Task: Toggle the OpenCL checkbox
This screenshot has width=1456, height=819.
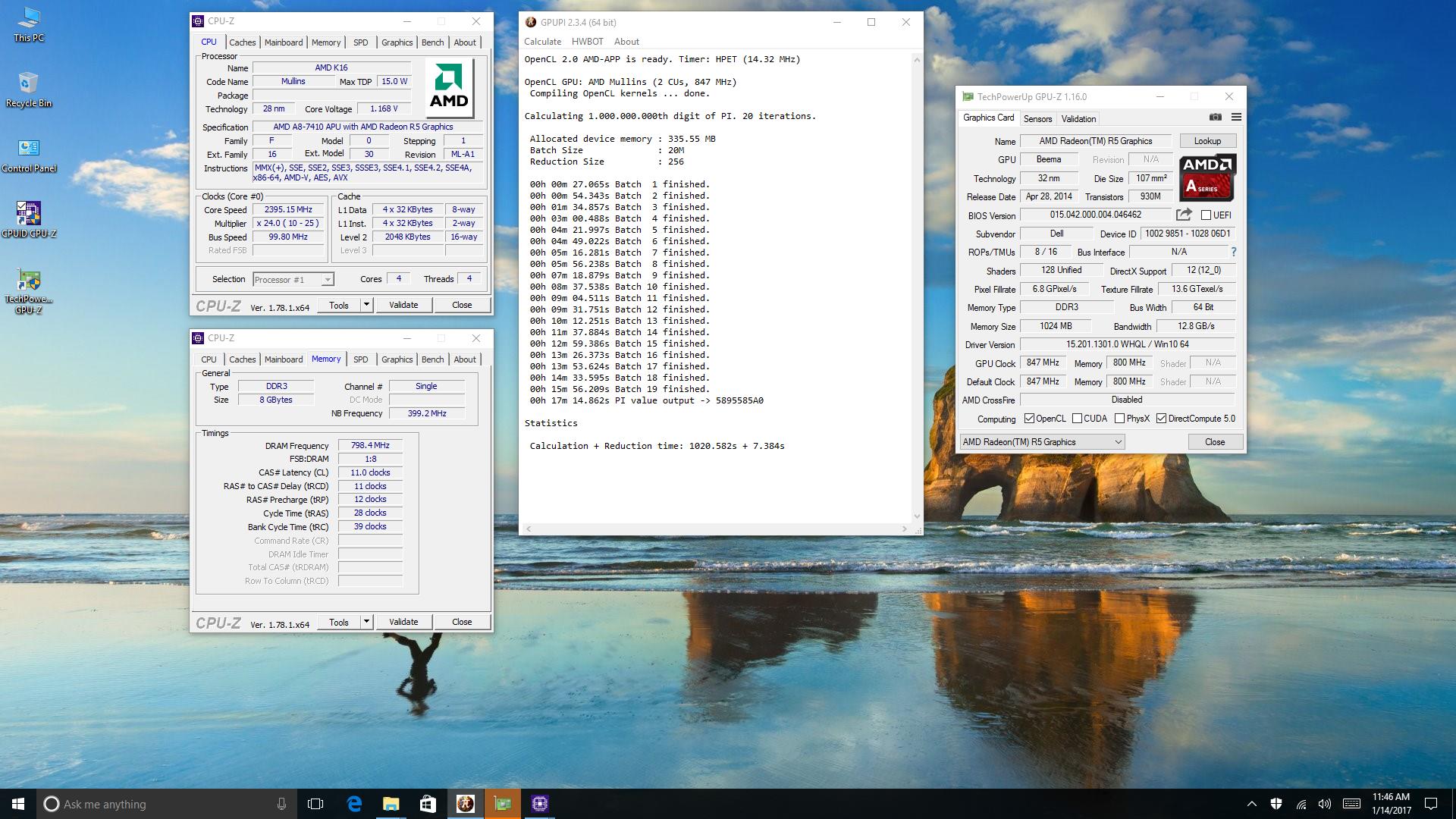Action: click(1029, 419)
